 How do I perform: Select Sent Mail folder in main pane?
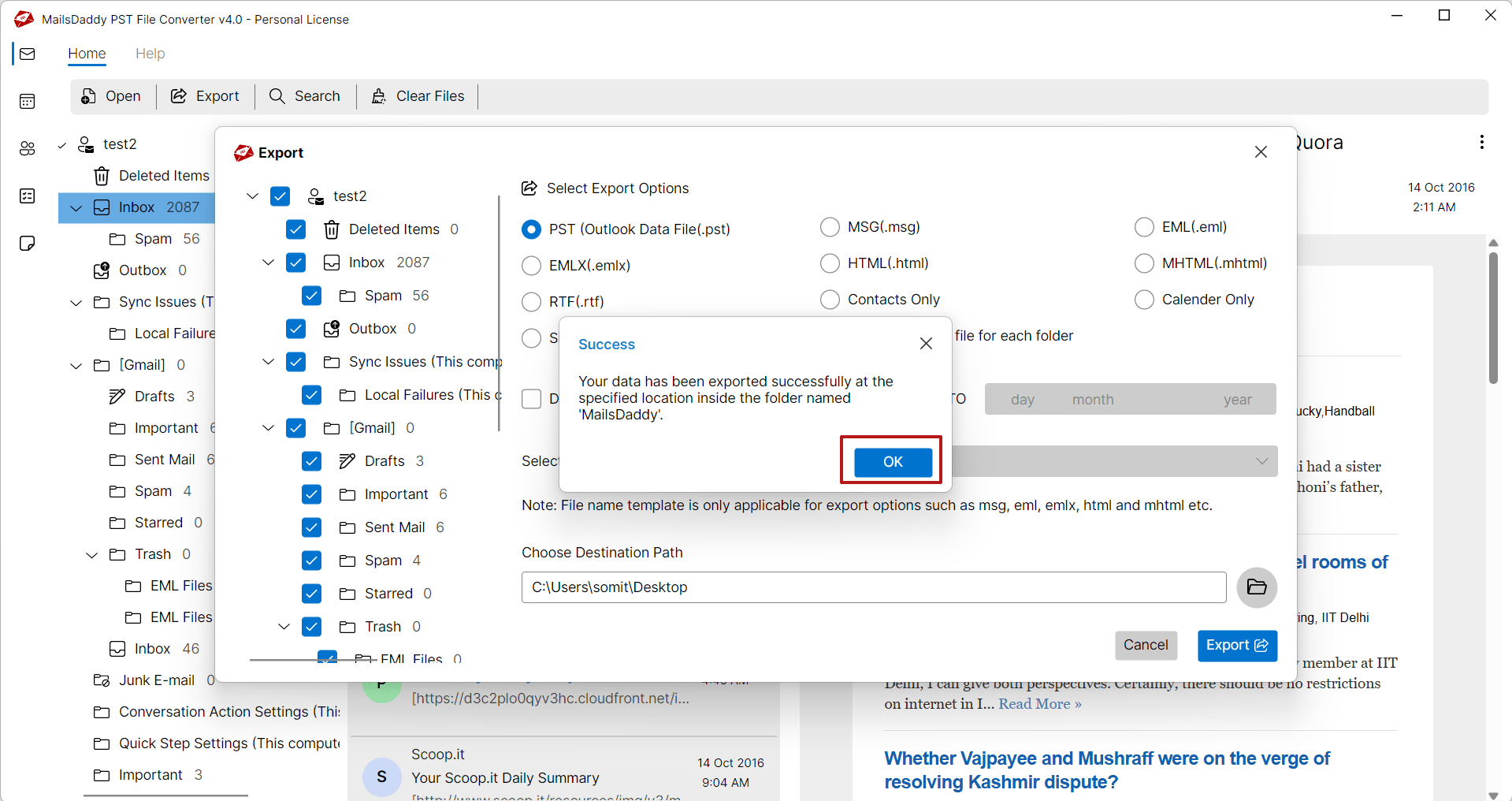(160, 460)
